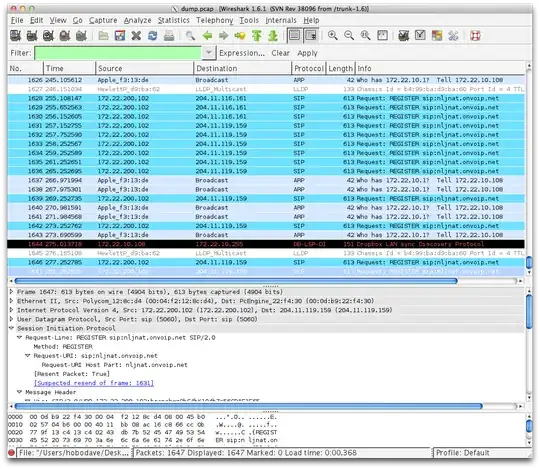Collapse Session Initiation Protocol section
Viewport: 540px width, 469px height.
coord(11,328)
